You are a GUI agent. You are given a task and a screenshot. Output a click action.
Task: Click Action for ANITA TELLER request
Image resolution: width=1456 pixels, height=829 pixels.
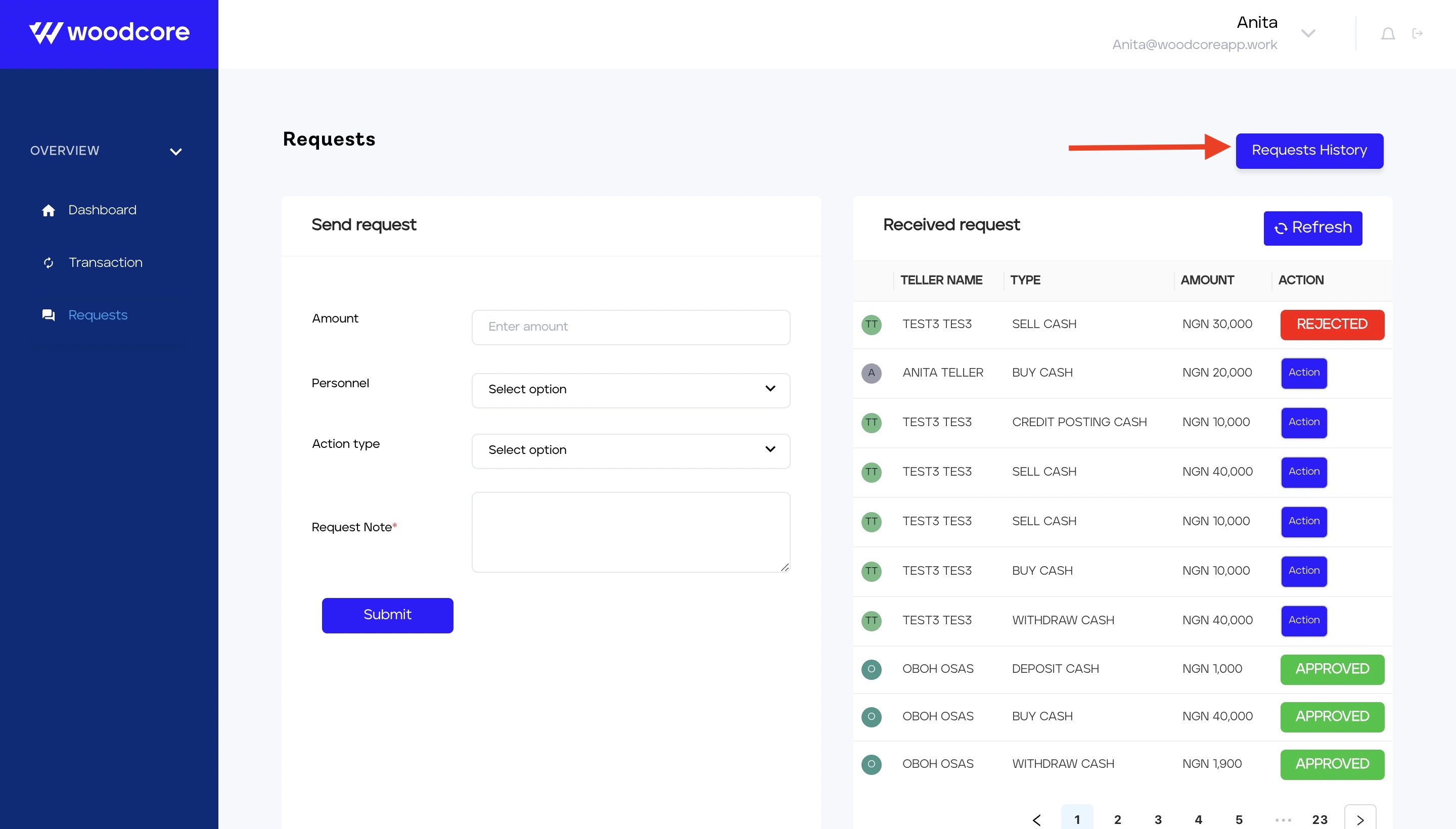[x=1303, y=373]
